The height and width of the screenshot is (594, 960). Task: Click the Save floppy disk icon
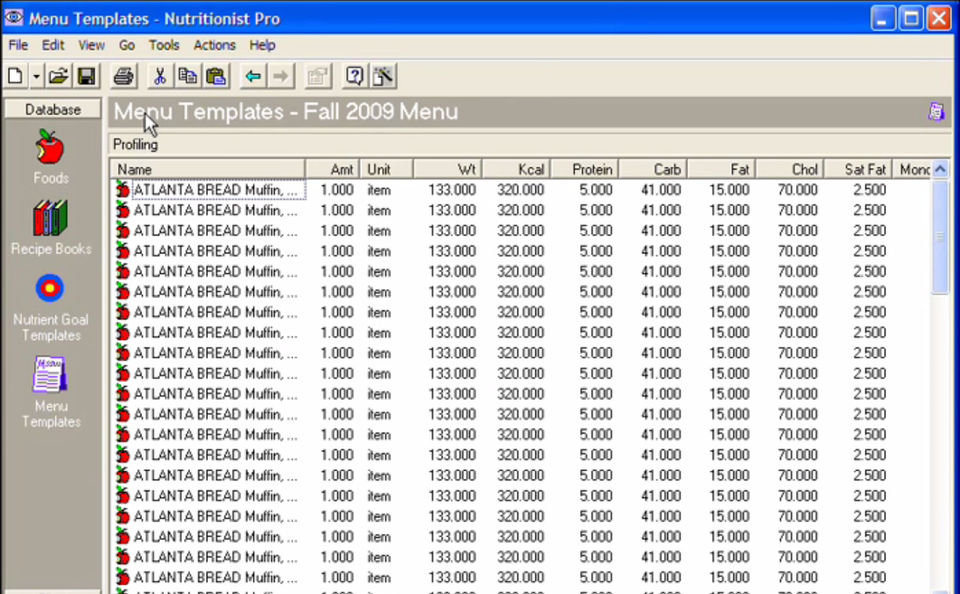click(86, 77)
